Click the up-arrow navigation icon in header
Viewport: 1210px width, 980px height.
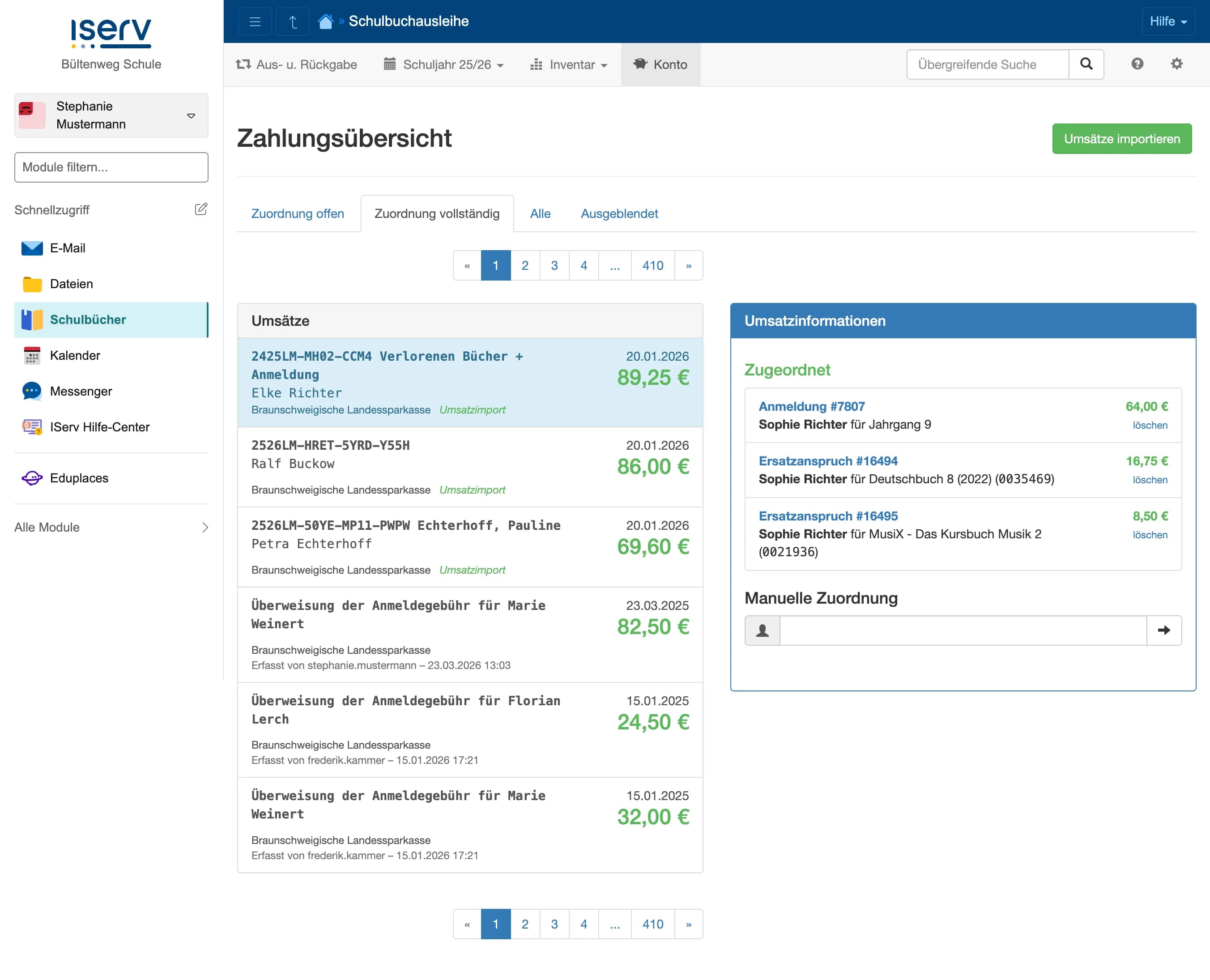point(292,21)
